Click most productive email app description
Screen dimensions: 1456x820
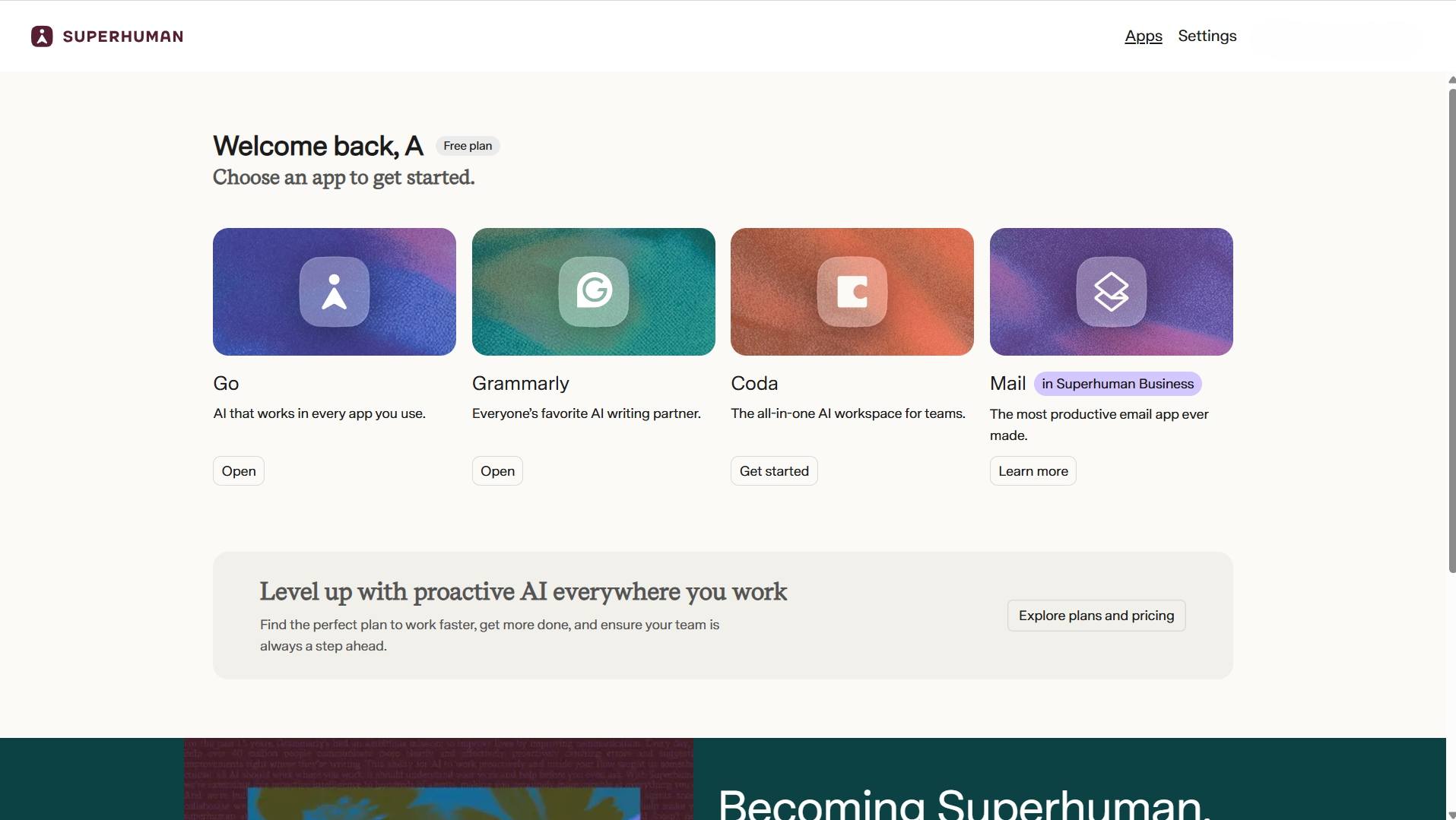(x=1099, y=425)
